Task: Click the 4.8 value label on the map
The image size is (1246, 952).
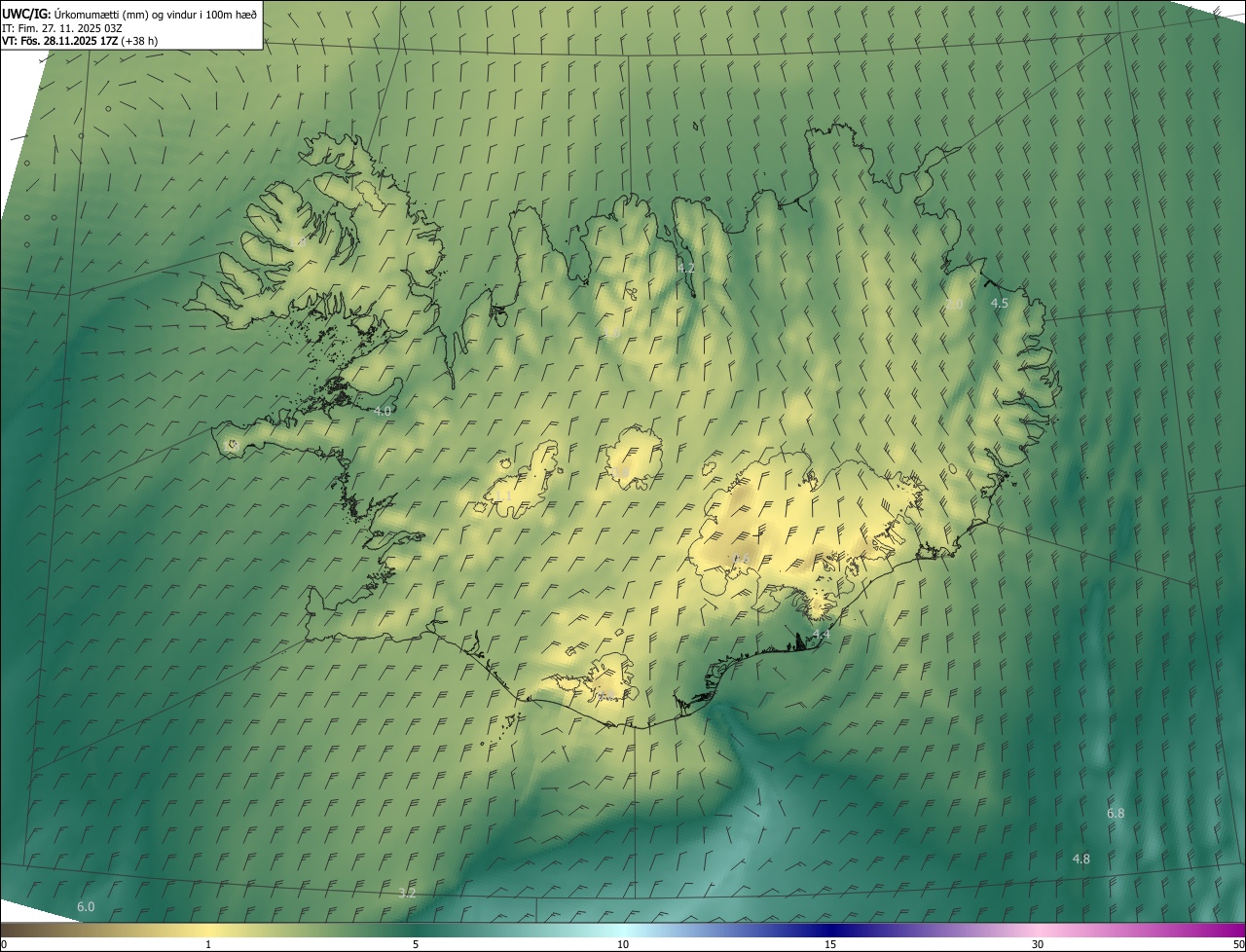Action: point(1081,859)
